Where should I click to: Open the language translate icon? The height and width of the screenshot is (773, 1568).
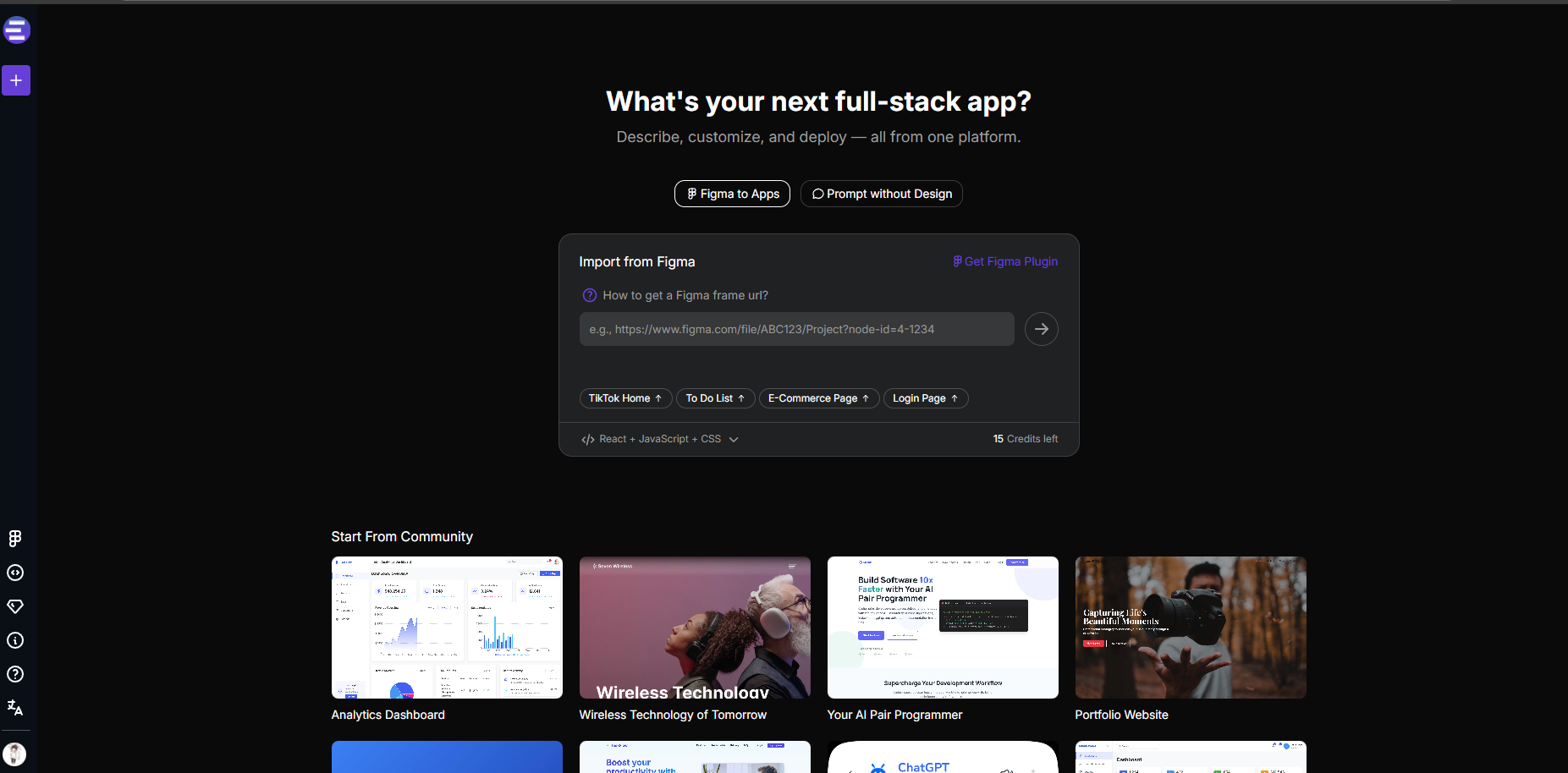point(15,708)
